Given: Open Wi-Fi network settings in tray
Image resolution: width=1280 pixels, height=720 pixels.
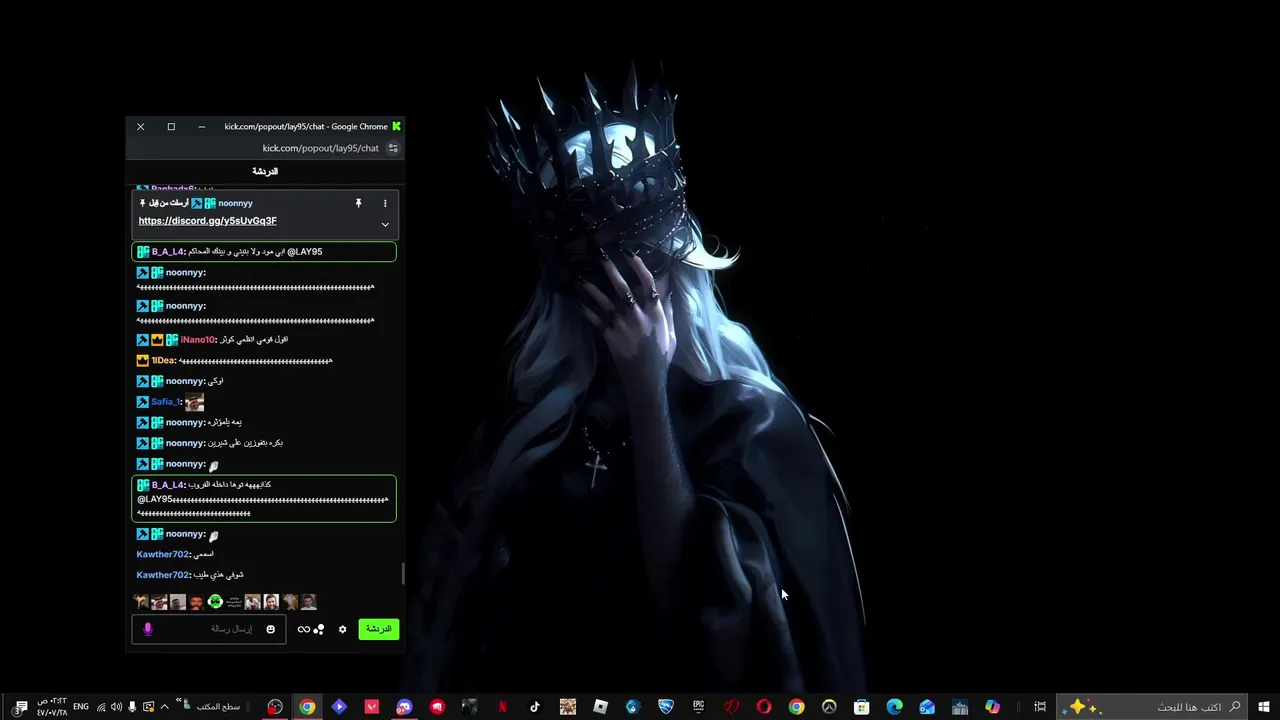Looking at the screenshot, I should (x=101, y=707).
